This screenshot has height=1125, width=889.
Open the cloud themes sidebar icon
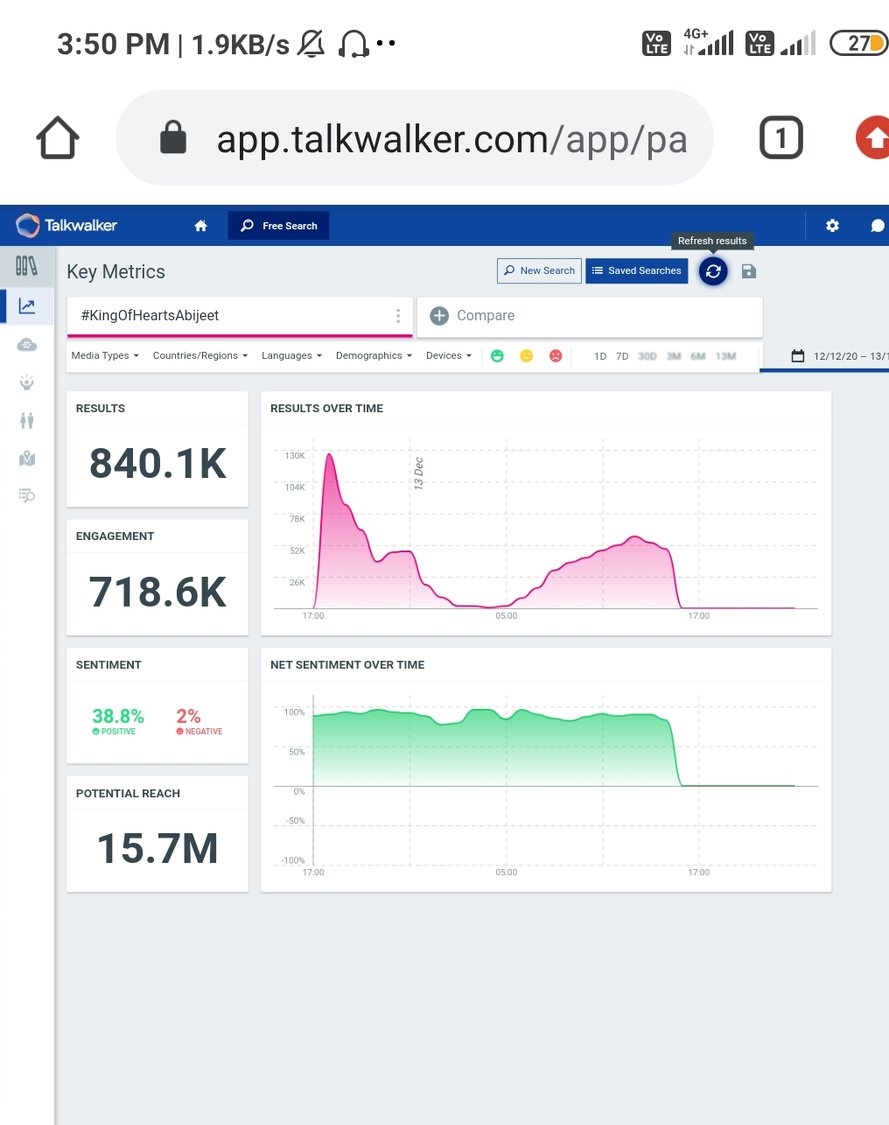[27, 345]
